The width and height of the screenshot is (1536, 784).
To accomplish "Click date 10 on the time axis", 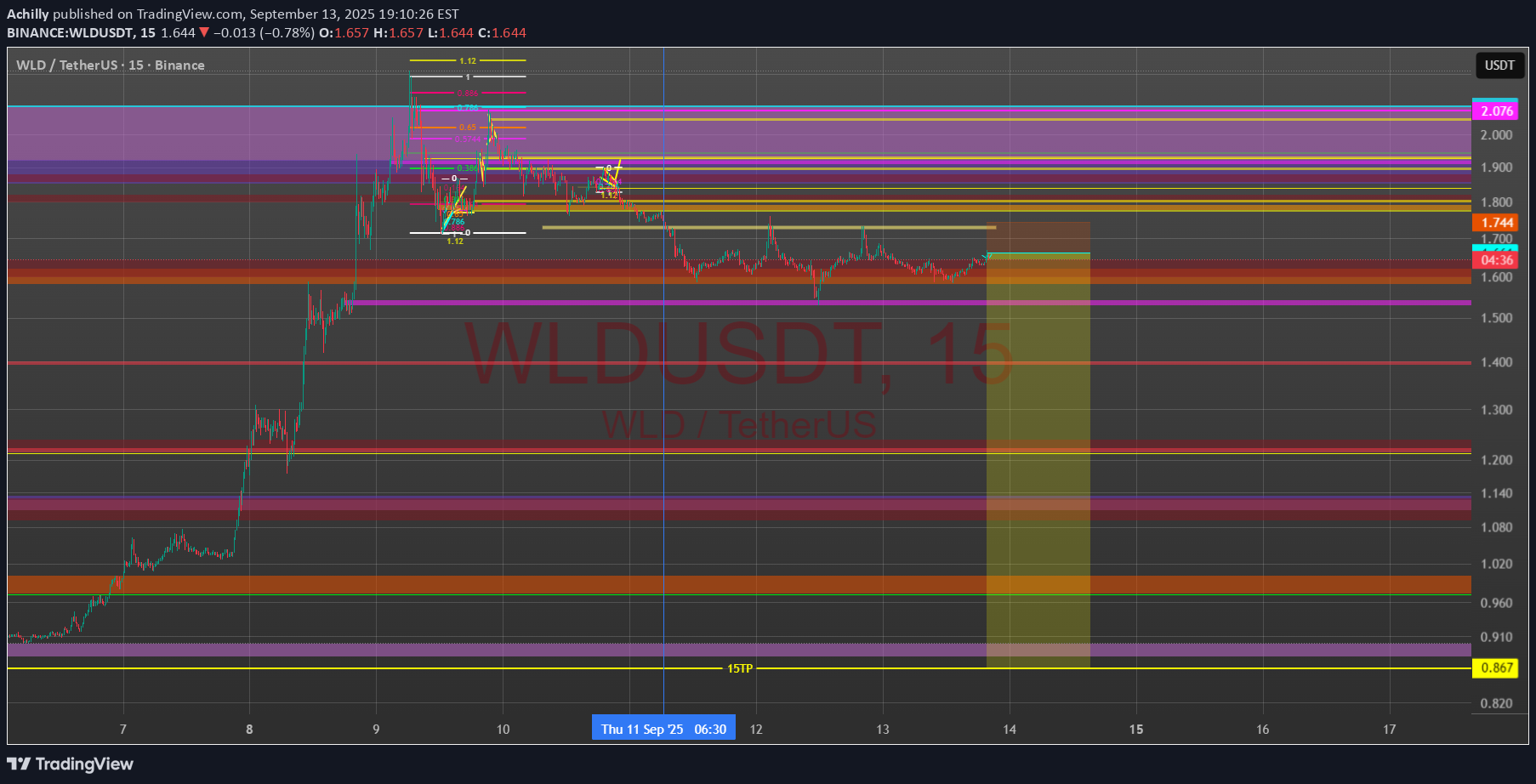I will pos(503,730).
